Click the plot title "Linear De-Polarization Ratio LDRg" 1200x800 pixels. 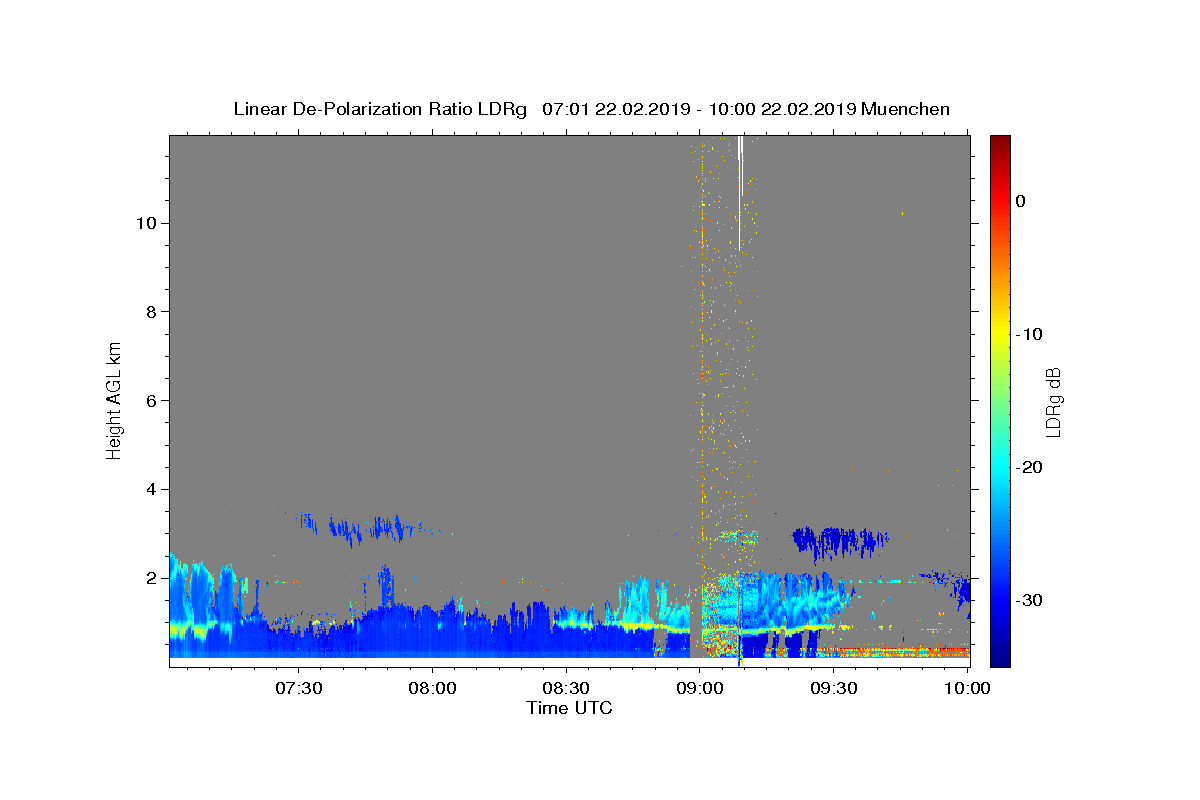pyautogui.click(x=380, y=109)
